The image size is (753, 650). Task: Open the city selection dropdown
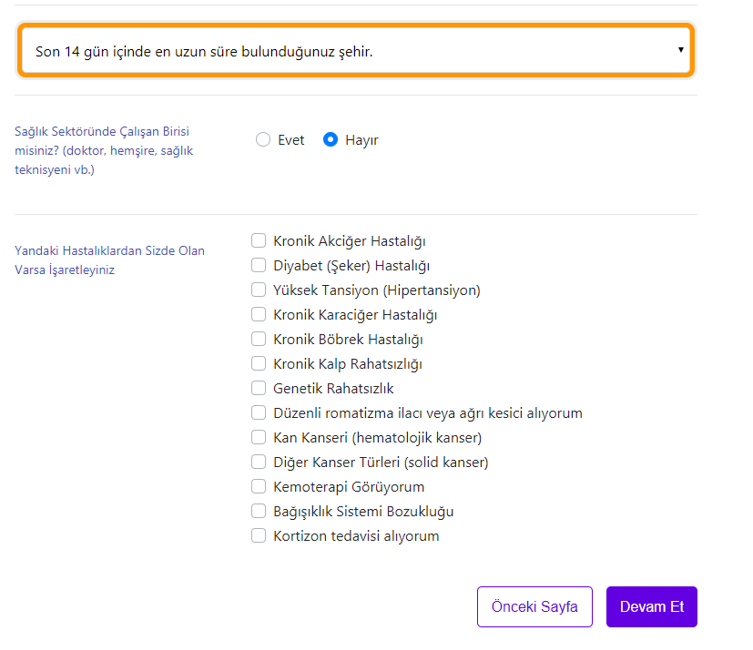coord(355,50)
